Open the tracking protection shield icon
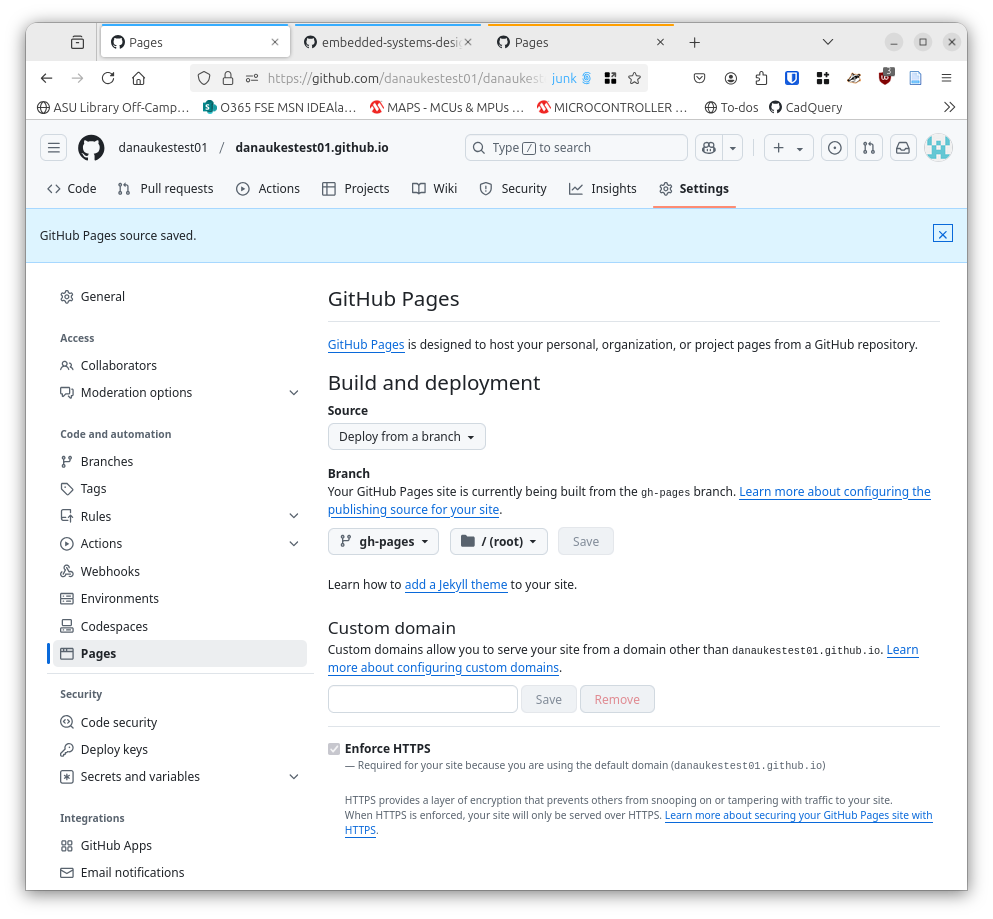 tap(204, 78)
